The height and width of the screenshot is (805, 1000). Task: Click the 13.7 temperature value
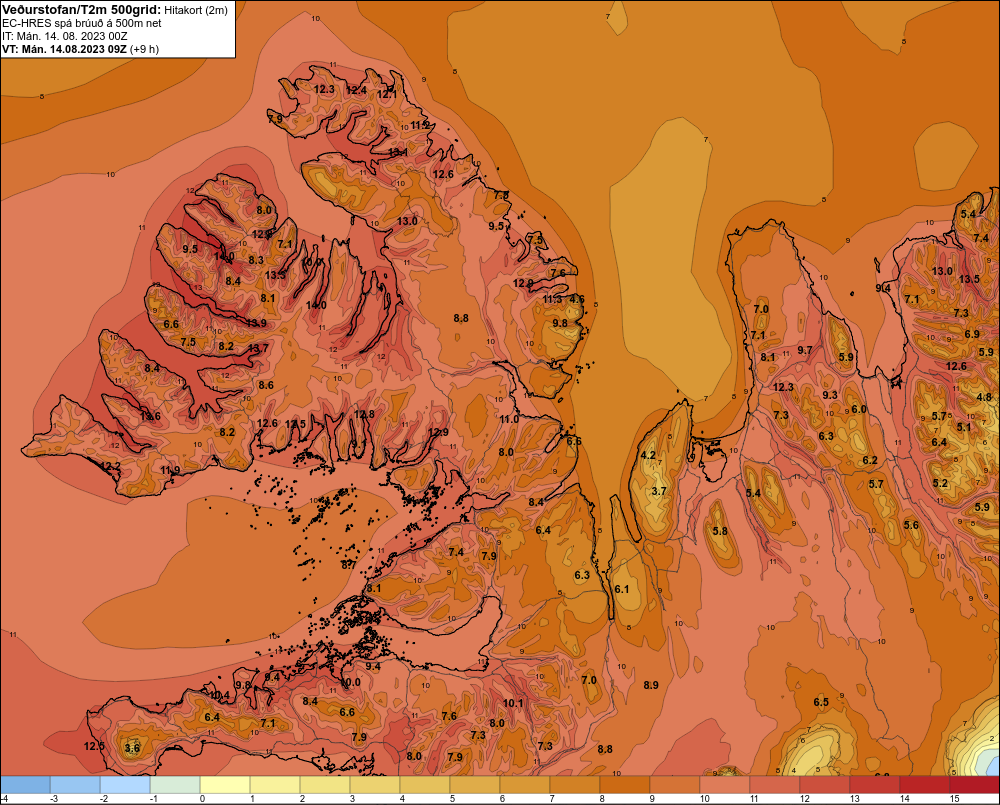(x=258, y=348)
